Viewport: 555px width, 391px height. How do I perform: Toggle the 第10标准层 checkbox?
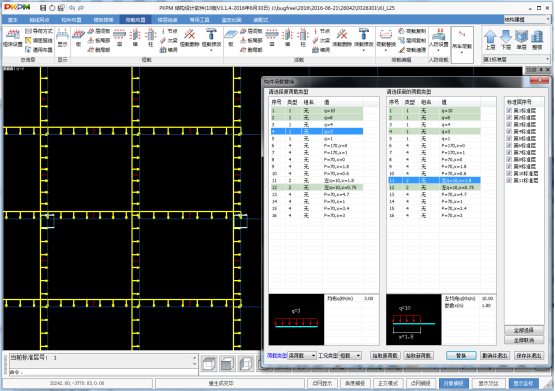[509, 173]
